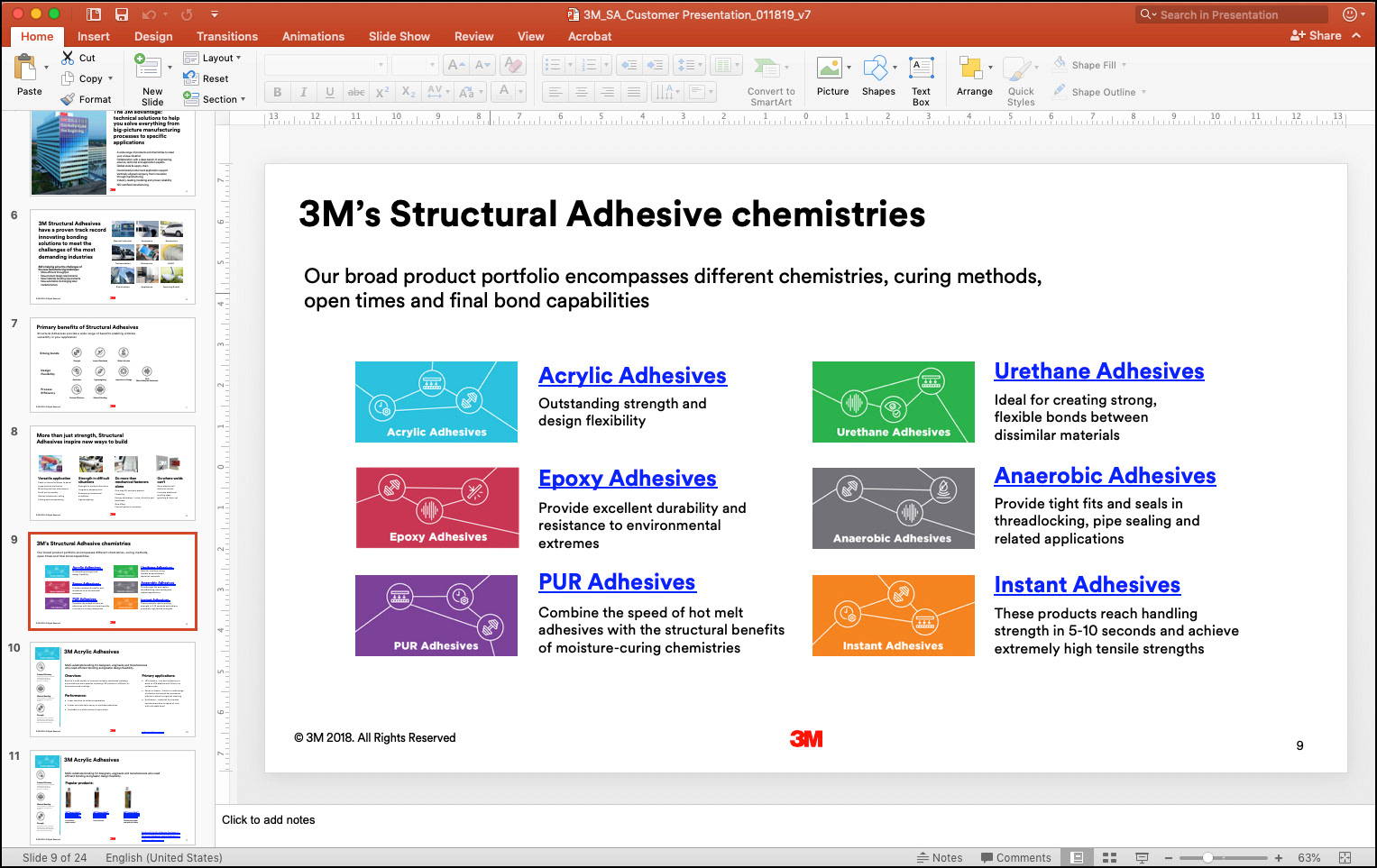Increase the font size

pos(456,65)
